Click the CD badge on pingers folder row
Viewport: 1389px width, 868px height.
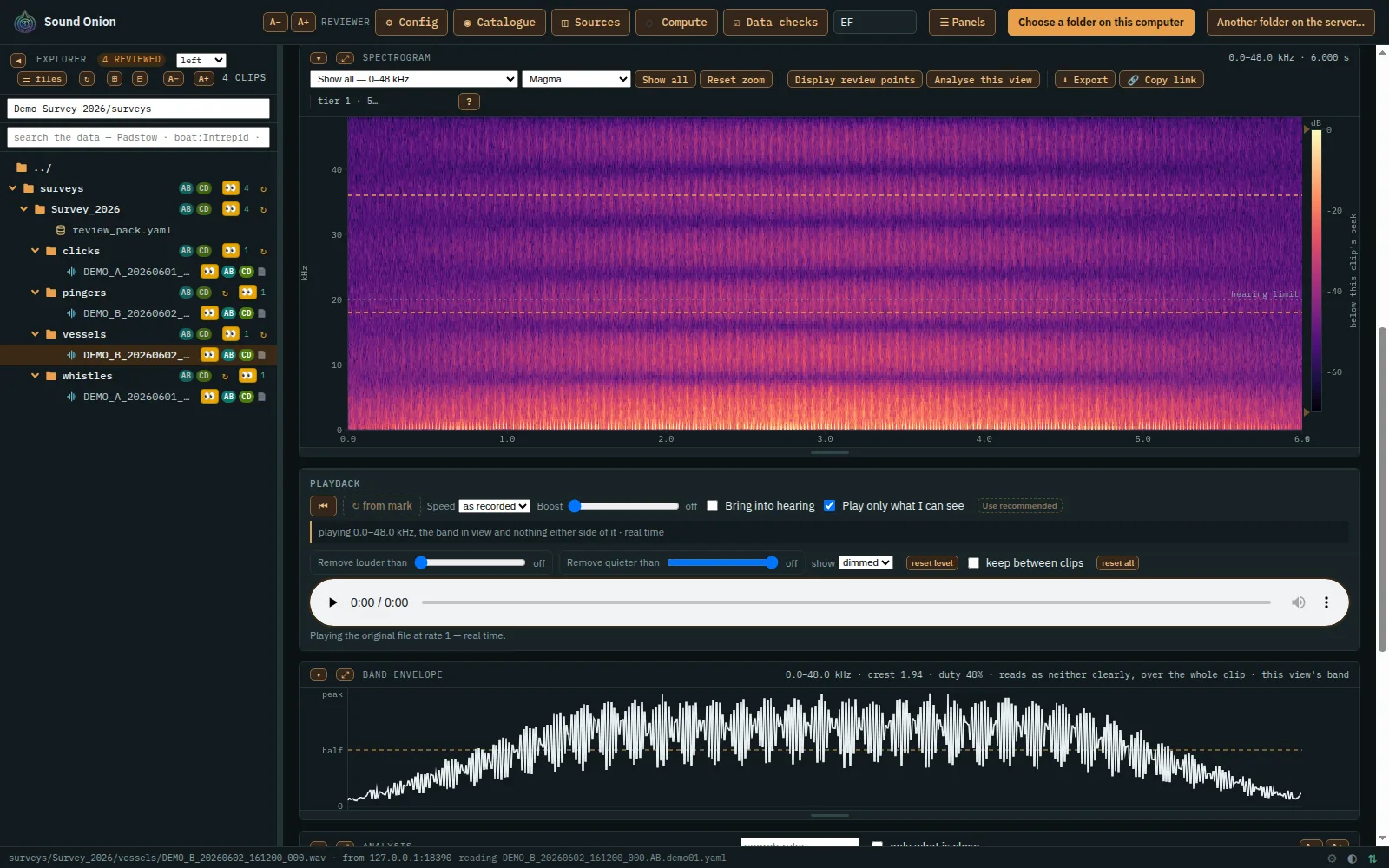(x=204, y=293)
